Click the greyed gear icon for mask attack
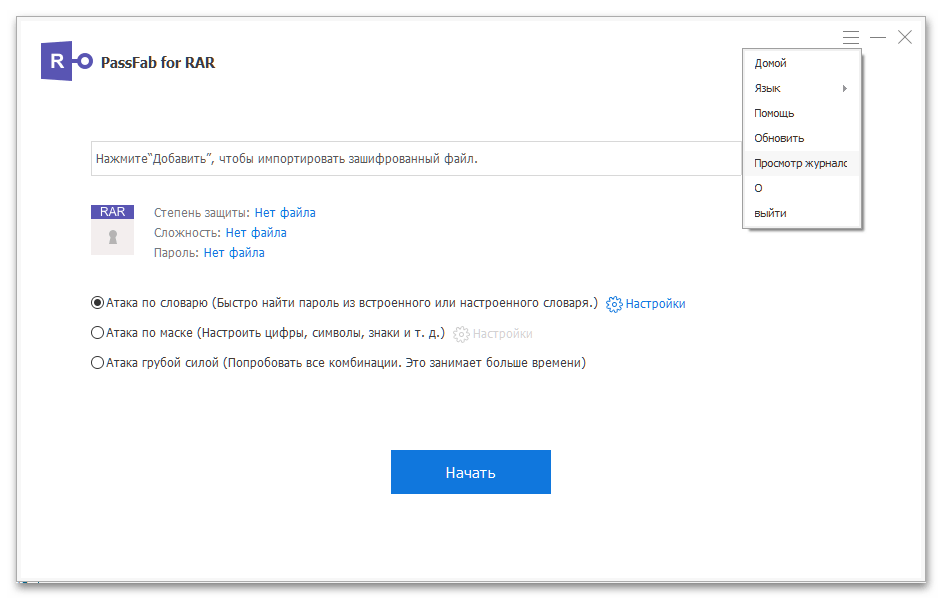 pos(461,334)
